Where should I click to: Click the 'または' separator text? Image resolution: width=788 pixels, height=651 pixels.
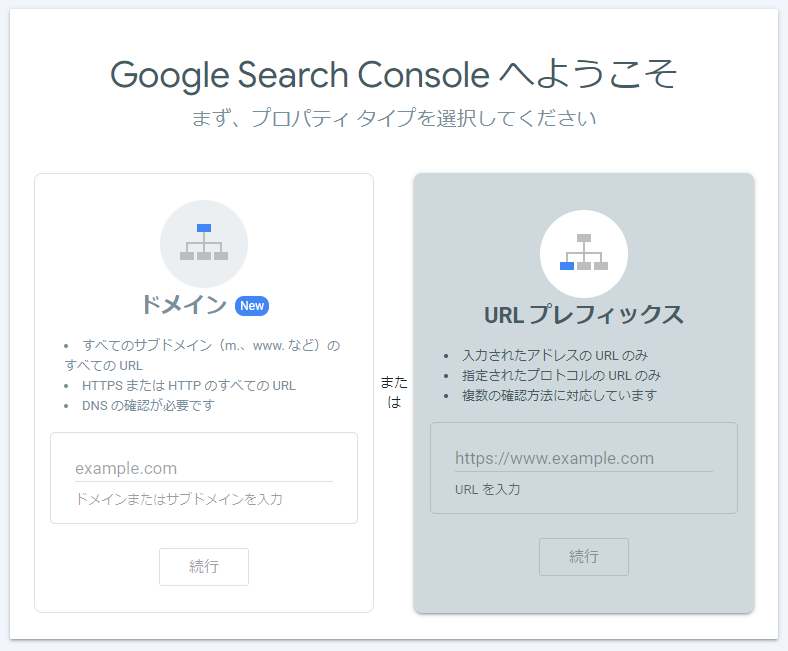393,392
